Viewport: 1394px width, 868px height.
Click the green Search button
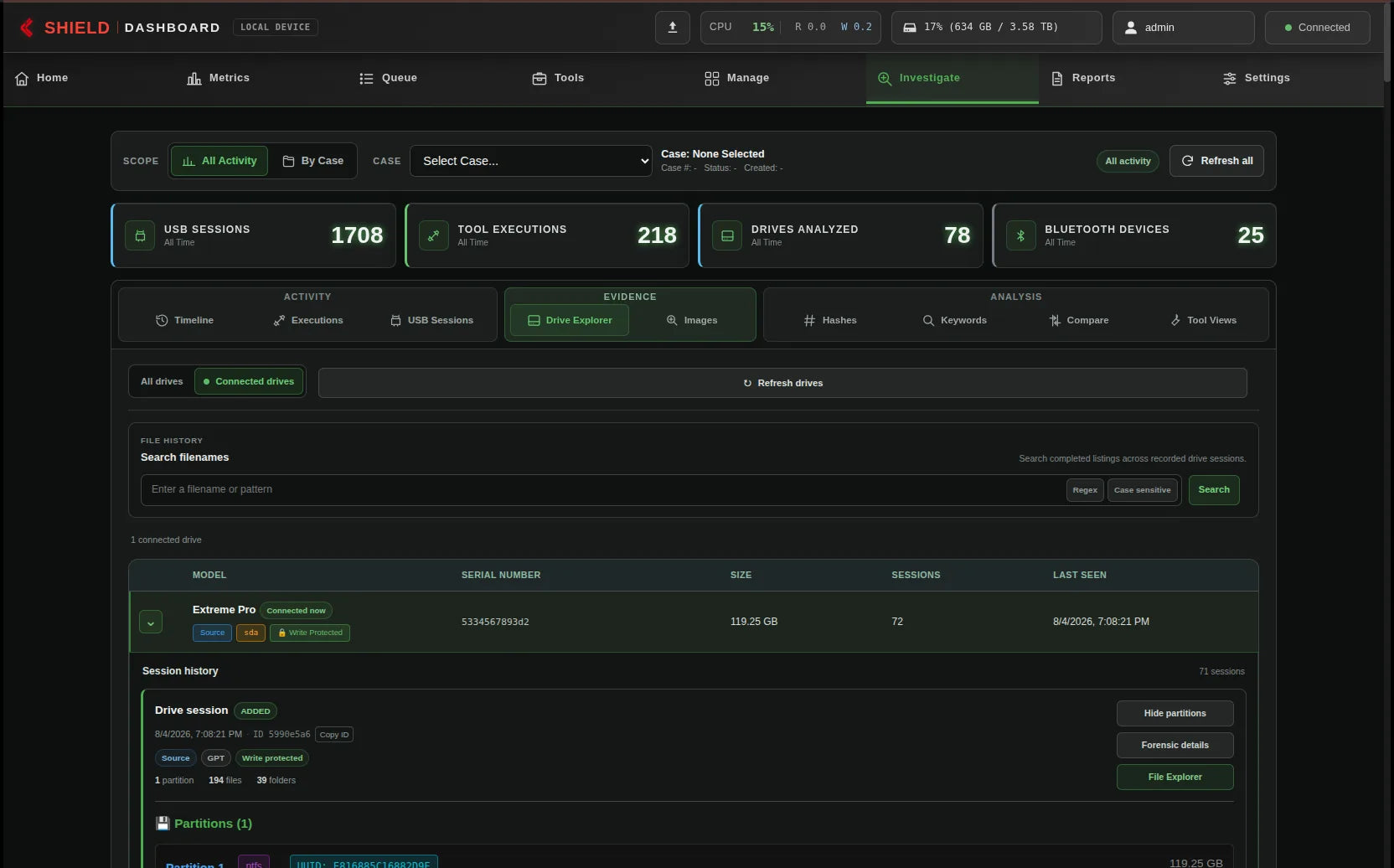click(1214, 490)
